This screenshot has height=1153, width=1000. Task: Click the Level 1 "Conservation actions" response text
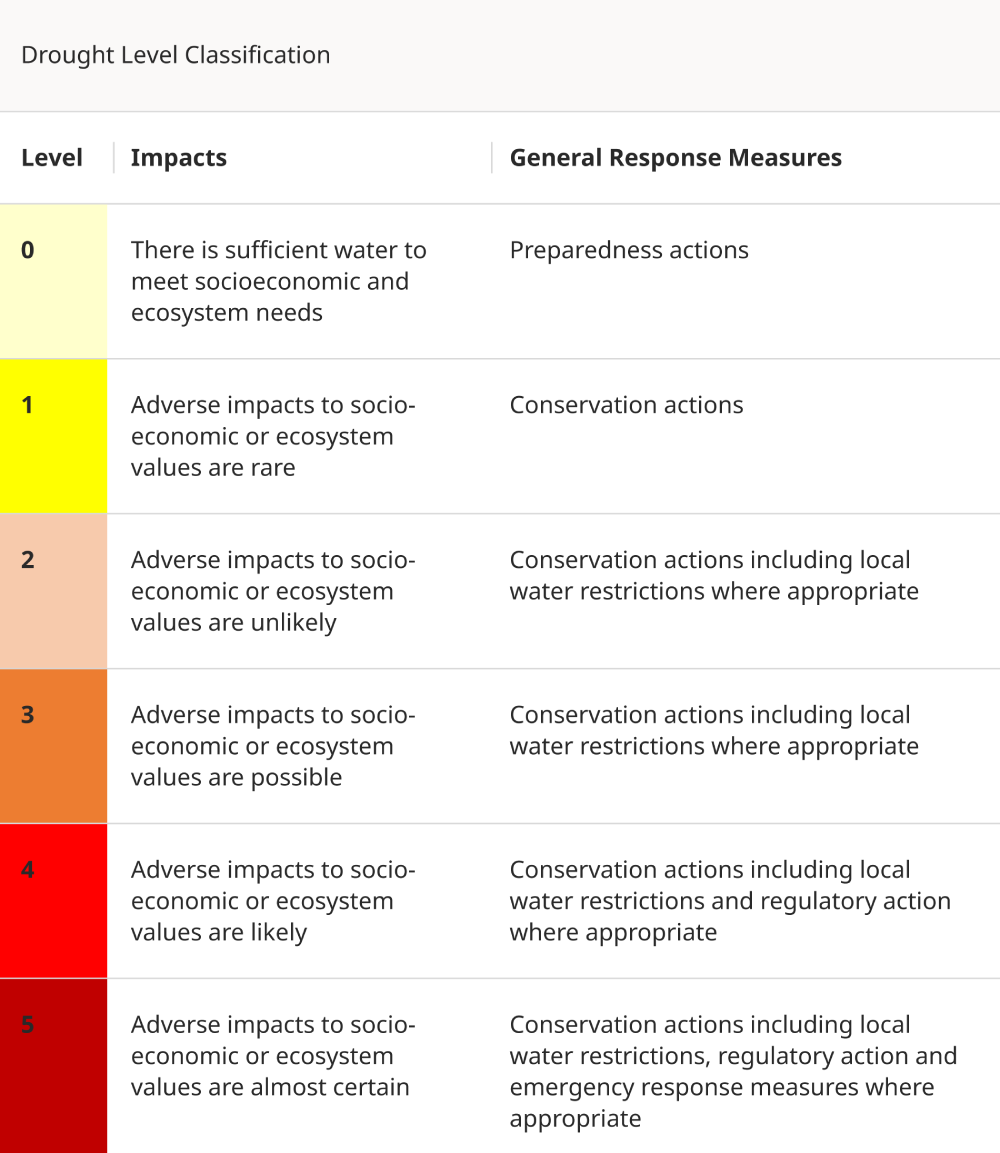pyautogui.click(x=626, y=405)
